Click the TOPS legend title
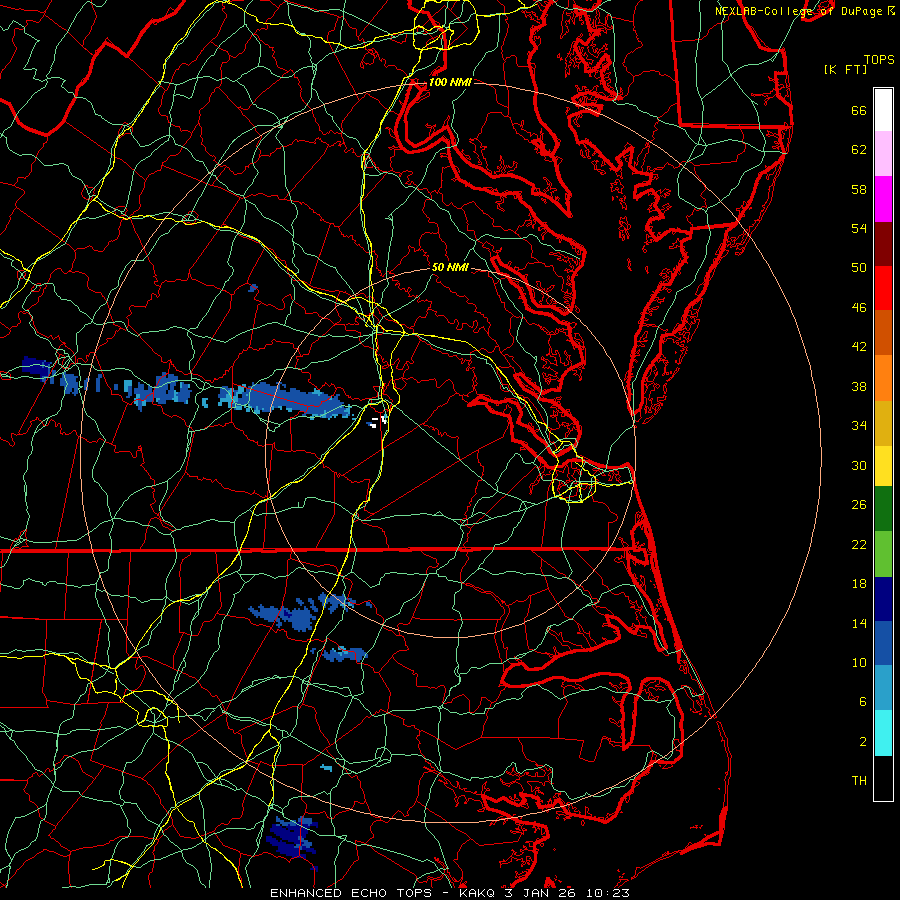This screenshot has height=900, width=900. (x=879, y=60)
